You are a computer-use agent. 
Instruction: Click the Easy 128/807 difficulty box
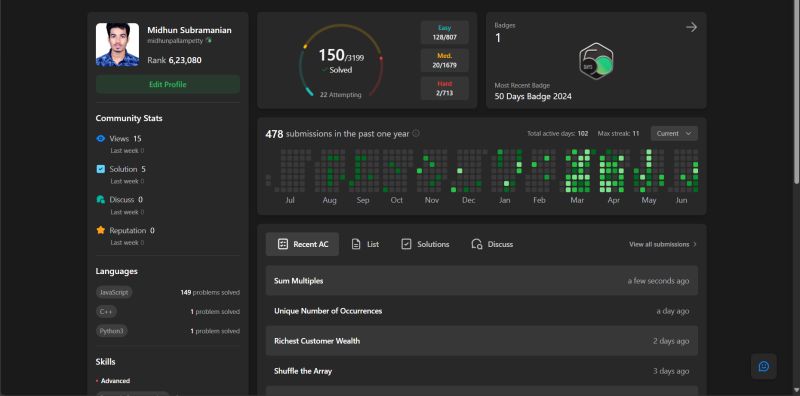(445, 33)
